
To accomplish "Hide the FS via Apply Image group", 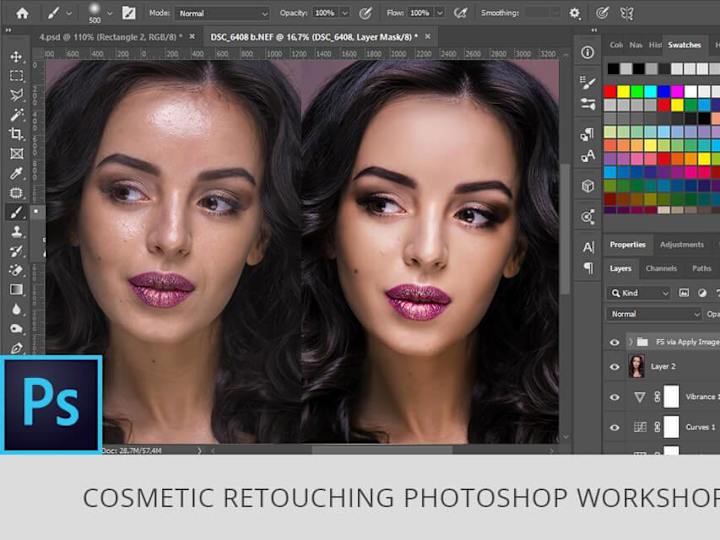I will click(x=614, y=342).
